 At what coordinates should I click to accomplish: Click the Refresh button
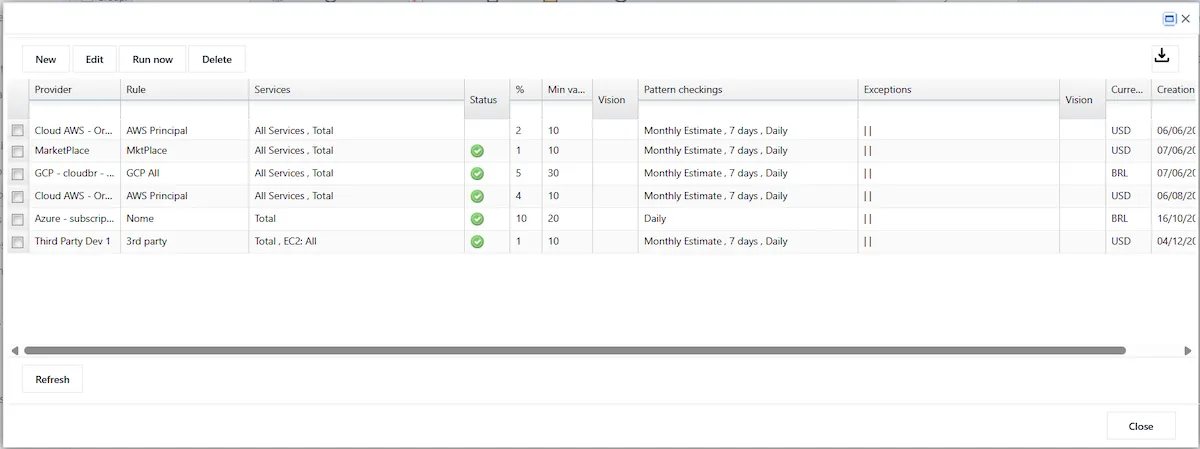coord(53,379)
